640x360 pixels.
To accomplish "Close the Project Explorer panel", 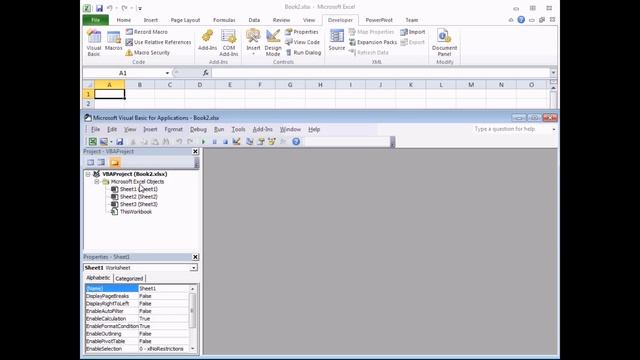I will pos(195,151).
